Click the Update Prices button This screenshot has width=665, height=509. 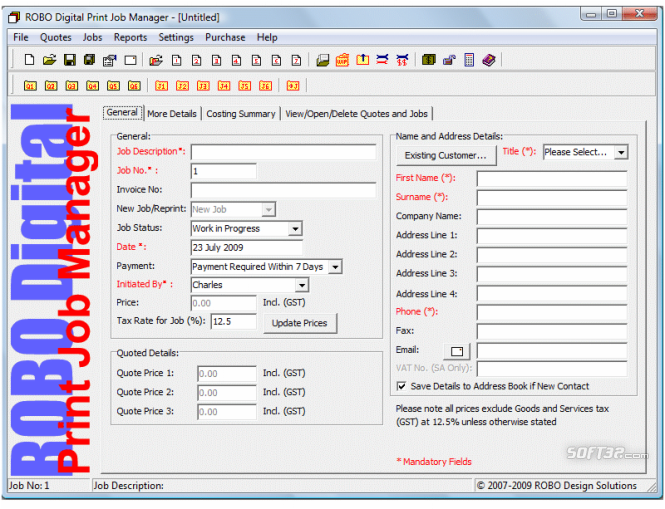point(299,323)
